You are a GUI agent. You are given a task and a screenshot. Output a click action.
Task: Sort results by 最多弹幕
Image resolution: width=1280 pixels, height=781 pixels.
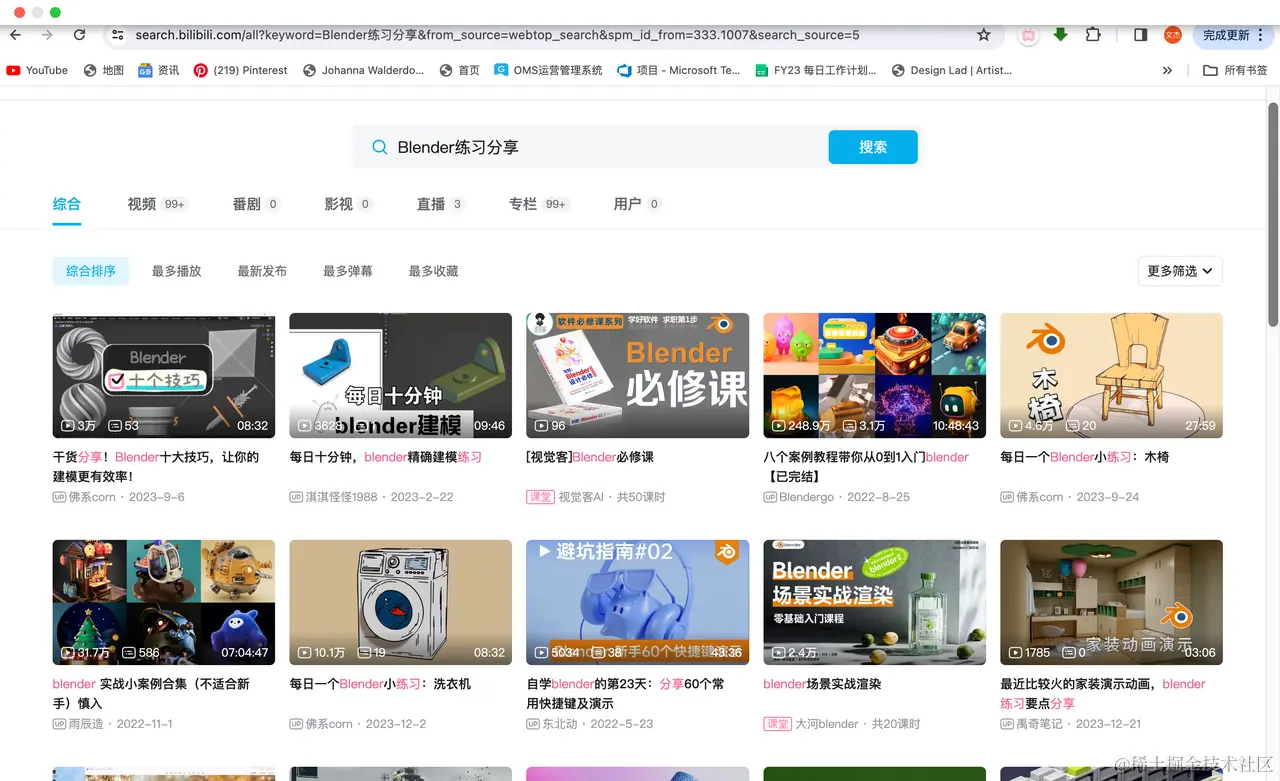tap(348, 271)
